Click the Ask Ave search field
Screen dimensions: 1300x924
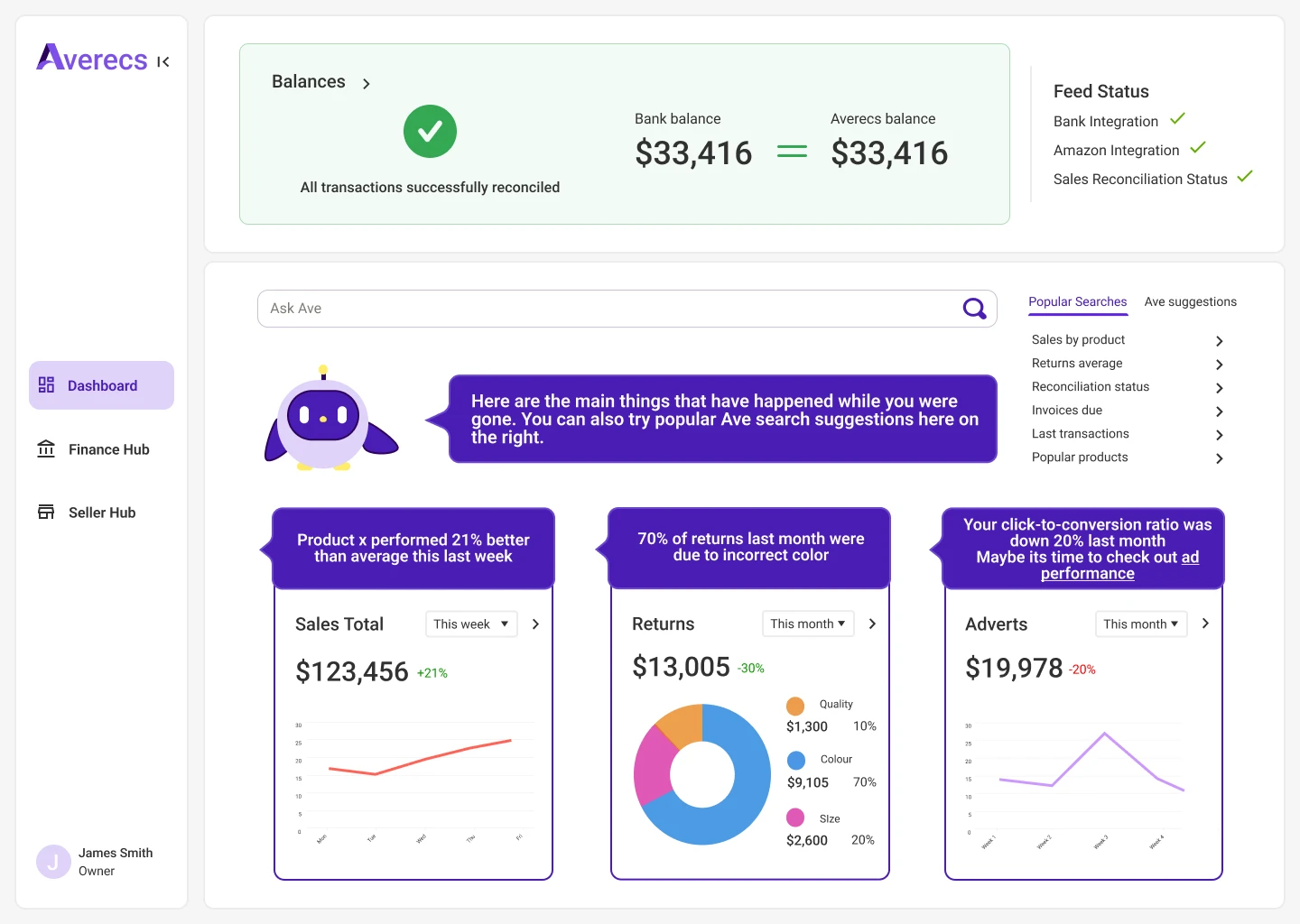(x=605, y=309)
